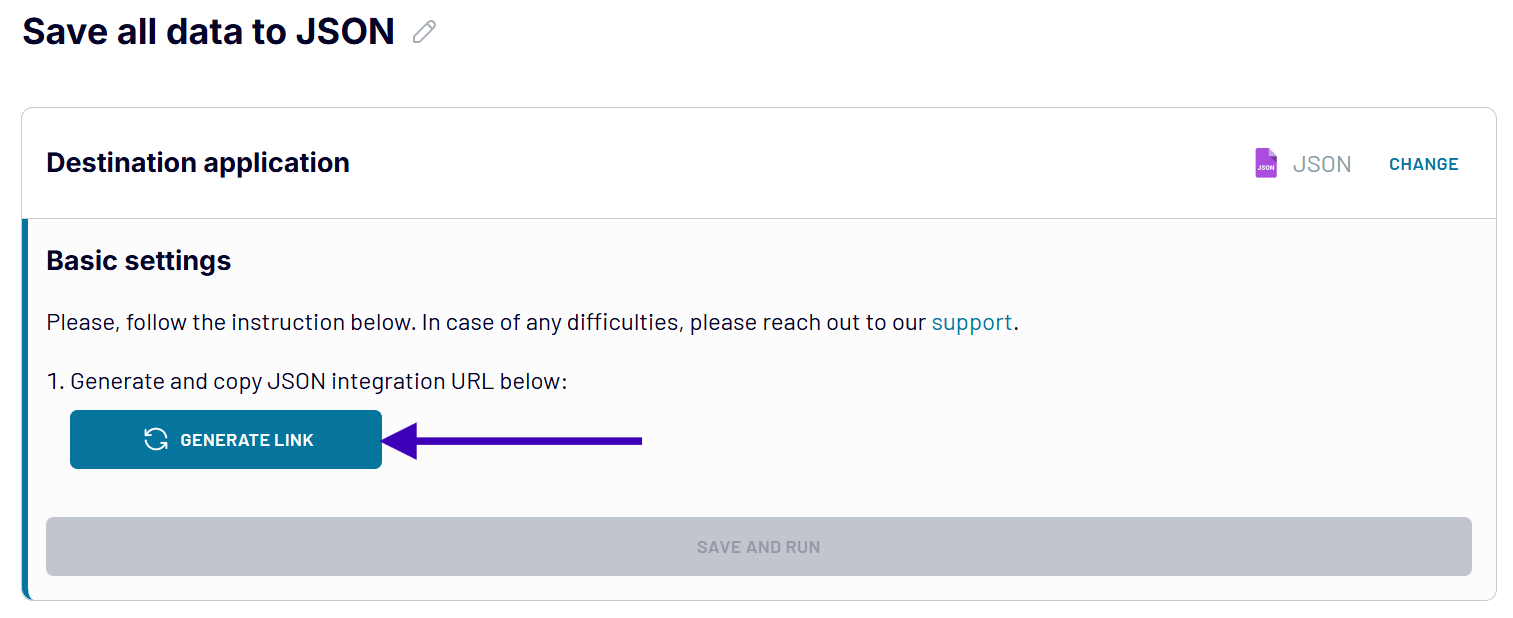Click the Destination application section header
The image size is (1513, 618).
coord(197,162)
